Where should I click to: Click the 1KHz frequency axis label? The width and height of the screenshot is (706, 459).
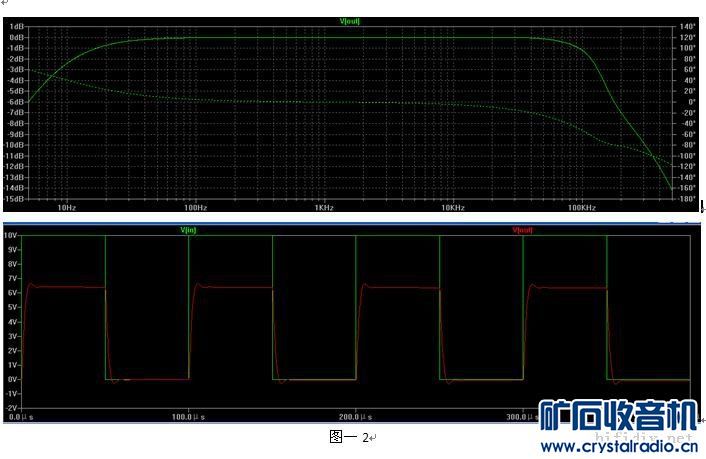323,207
